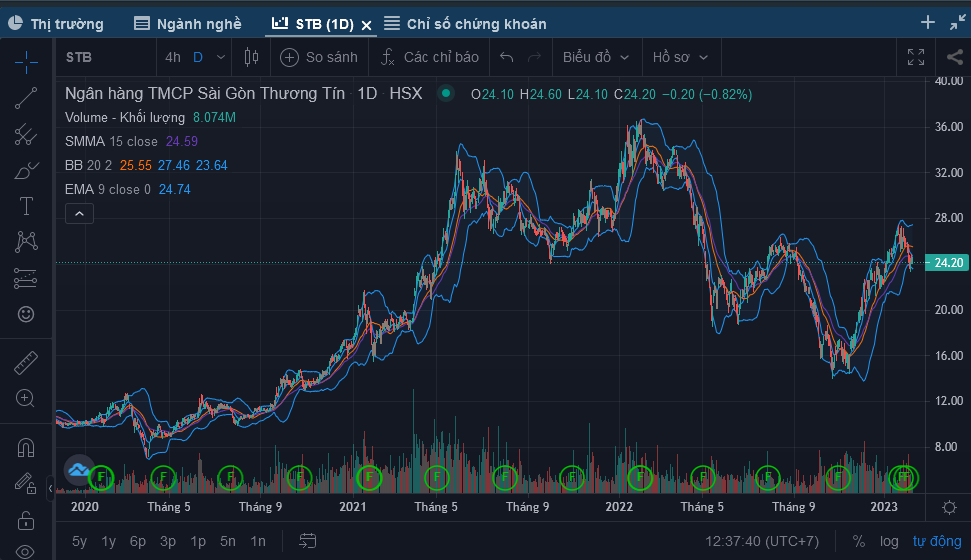Set range to 1y
Viewport: 971px width, 560px height.
pyautogui.click(x=109, y=541)
